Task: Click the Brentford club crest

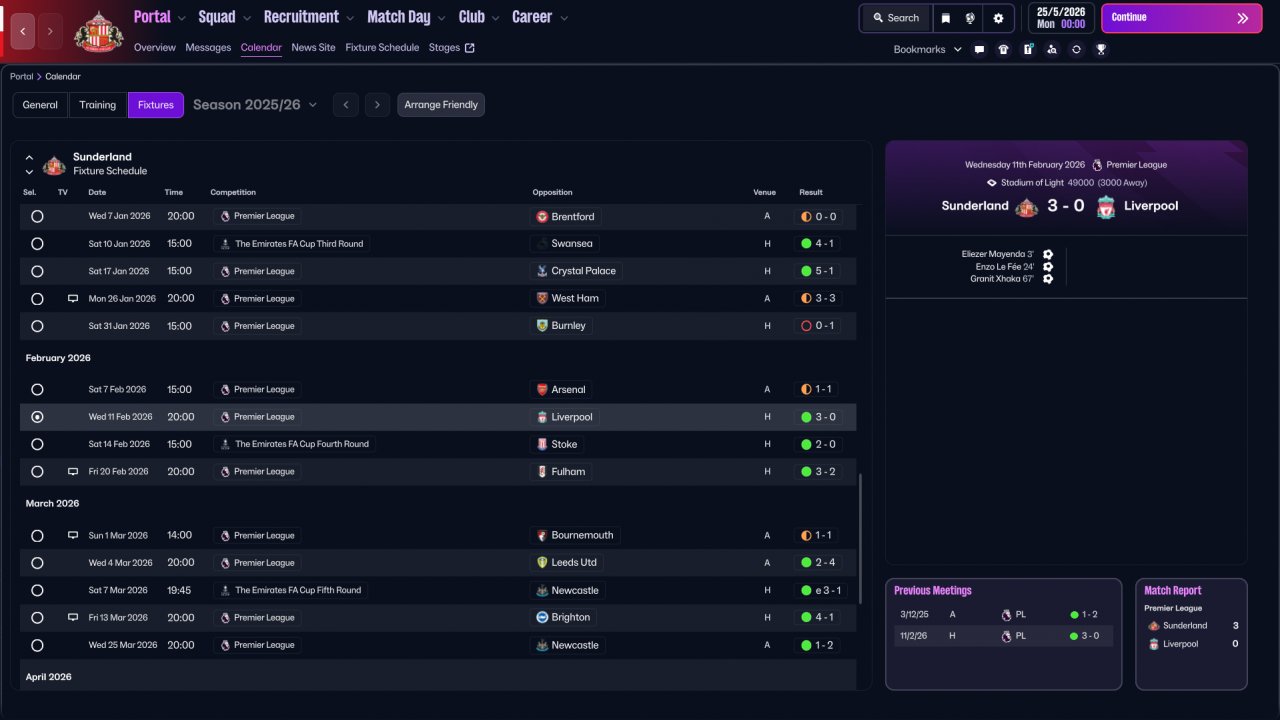Action: [x=543, y=216]
